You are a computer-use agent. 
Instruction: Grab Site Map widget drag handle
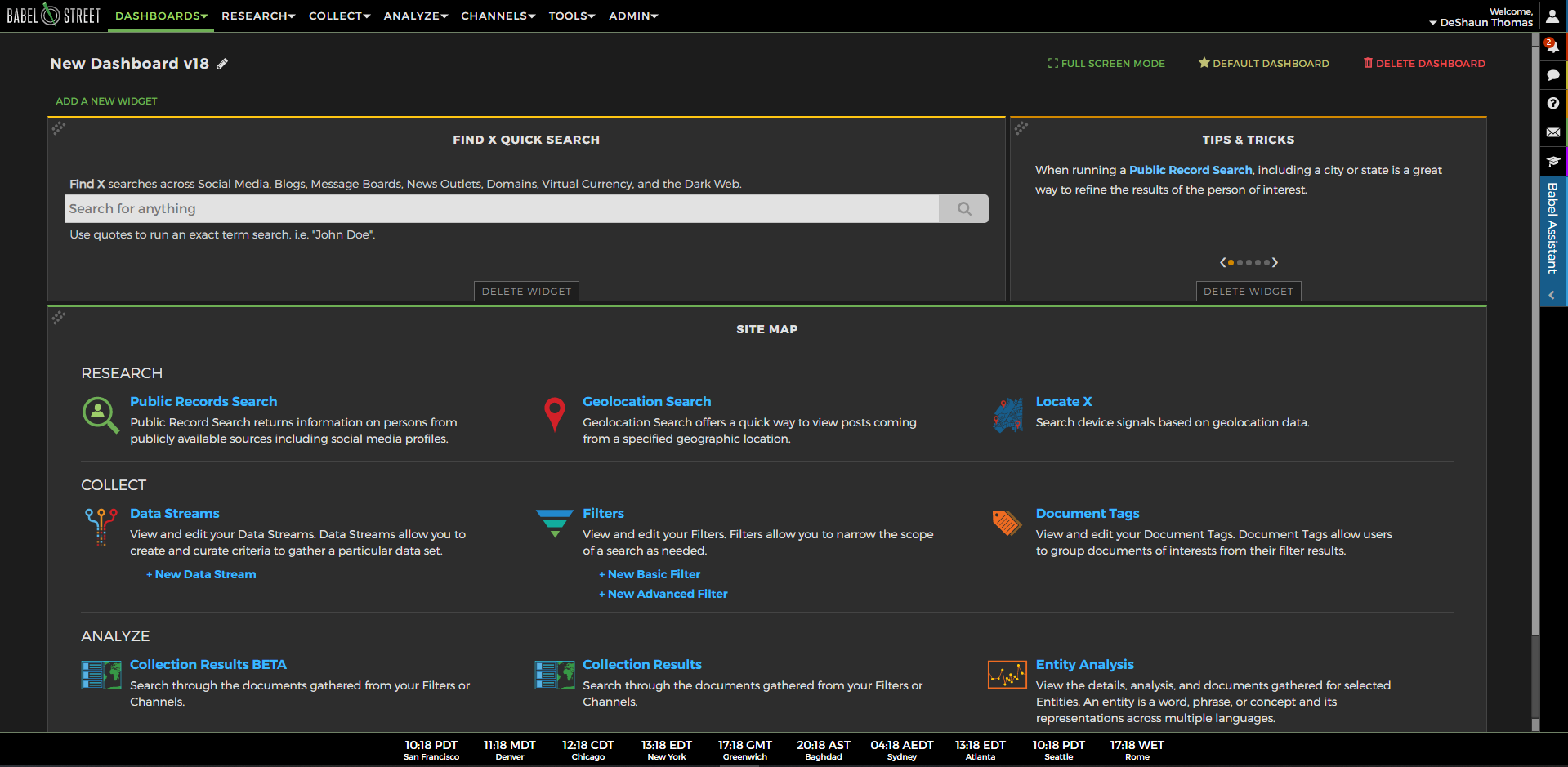(58, 318)
